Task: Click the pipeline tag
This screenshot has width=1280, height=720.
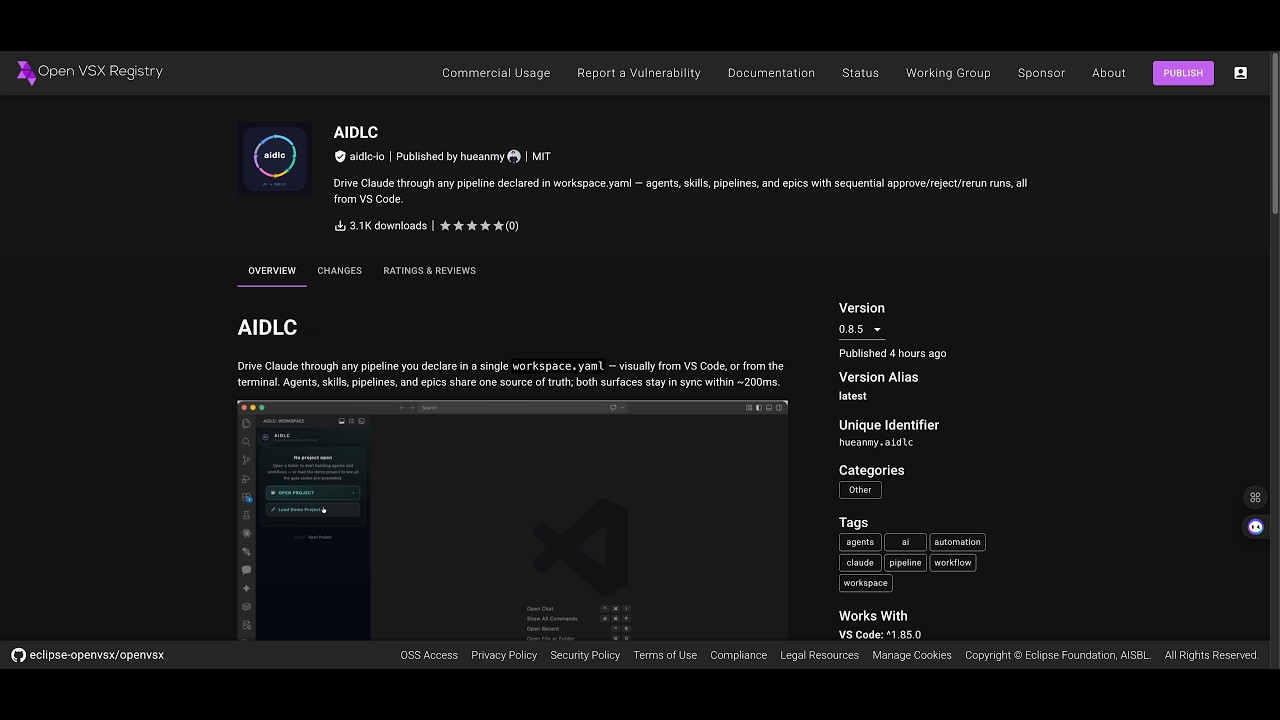Action: (x=905, y=563)
